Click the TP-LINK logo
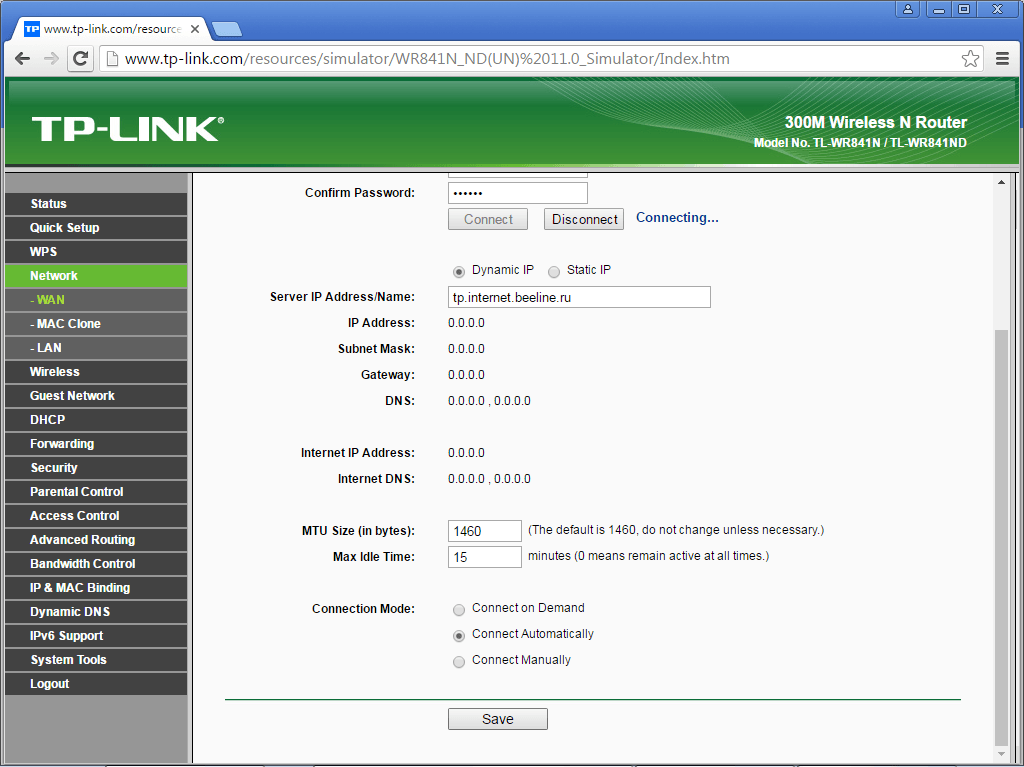Viewport: 1024px width, 767px height. 127,129
